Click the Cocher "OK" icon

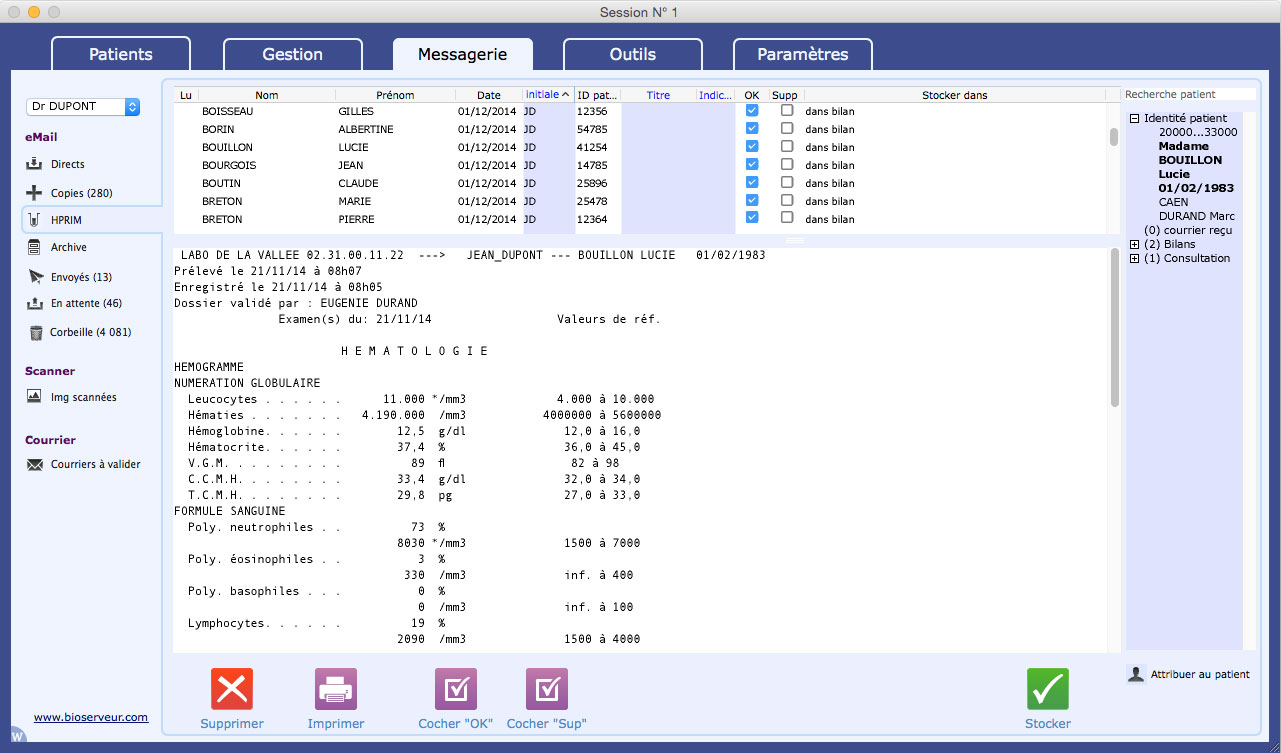(456, 689)
